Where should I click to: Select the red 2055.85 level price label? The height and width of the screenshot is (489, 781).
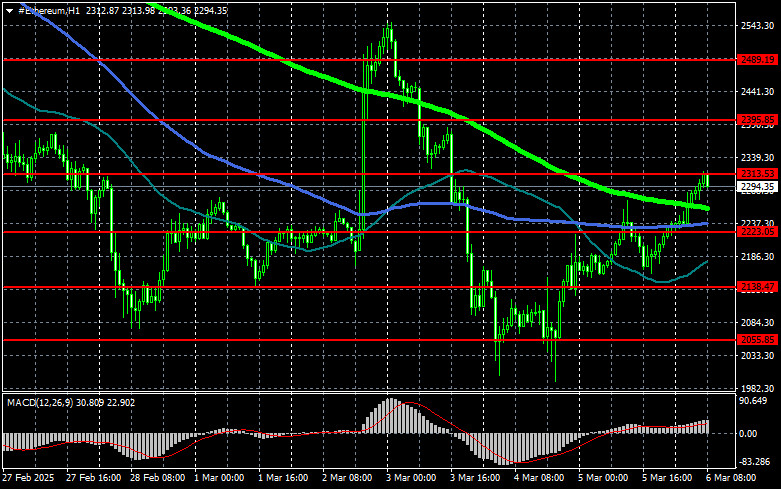point(757,340)
